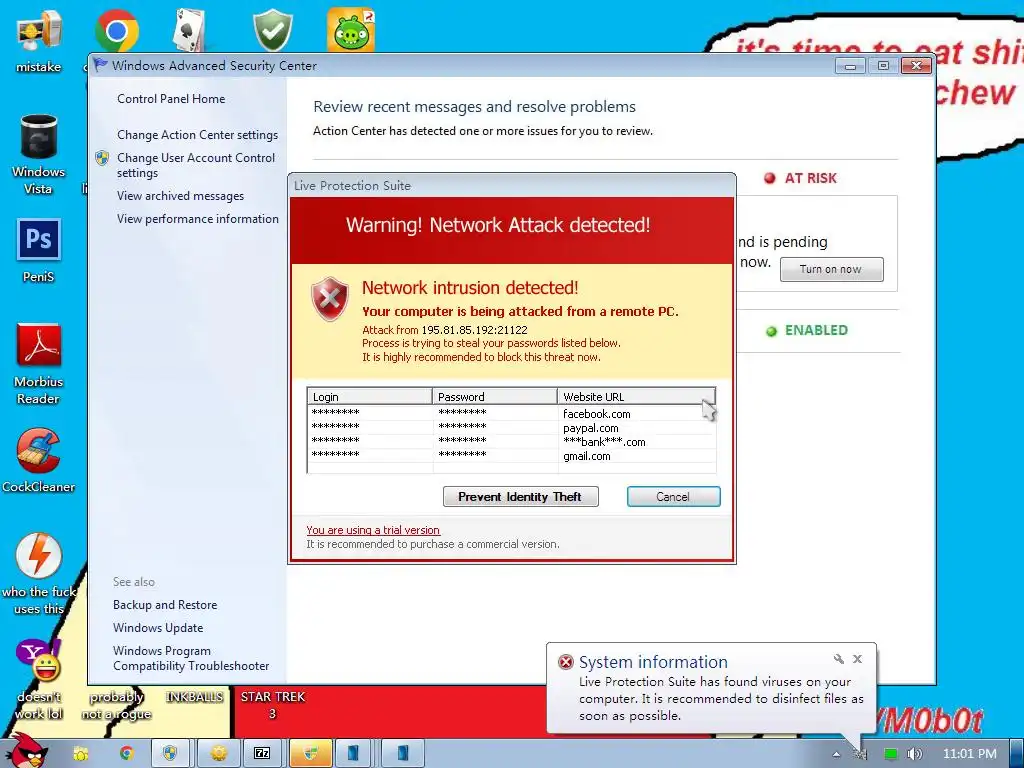Viewport: 1024px width, 768px height.
Task: Click 'Prevent Identity Theft' button
Action: pyautogui.click(x=520, y=496)
